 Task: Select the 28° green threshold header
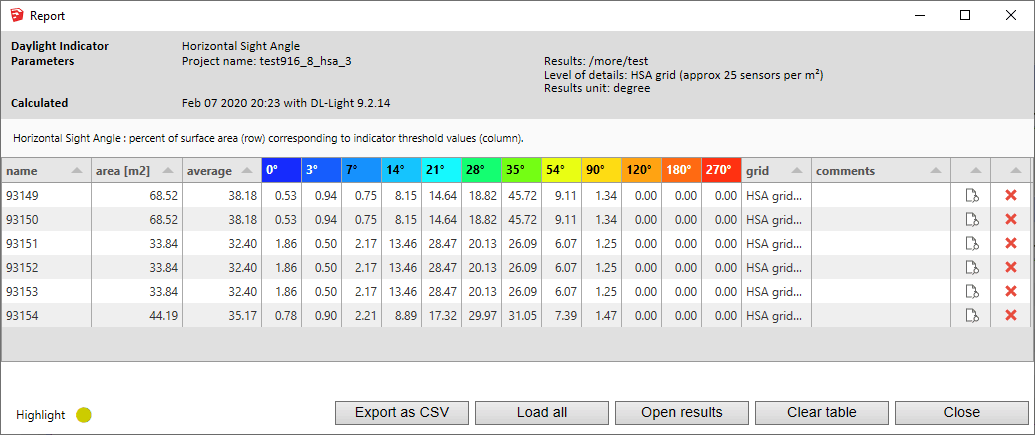click(481, 170)
